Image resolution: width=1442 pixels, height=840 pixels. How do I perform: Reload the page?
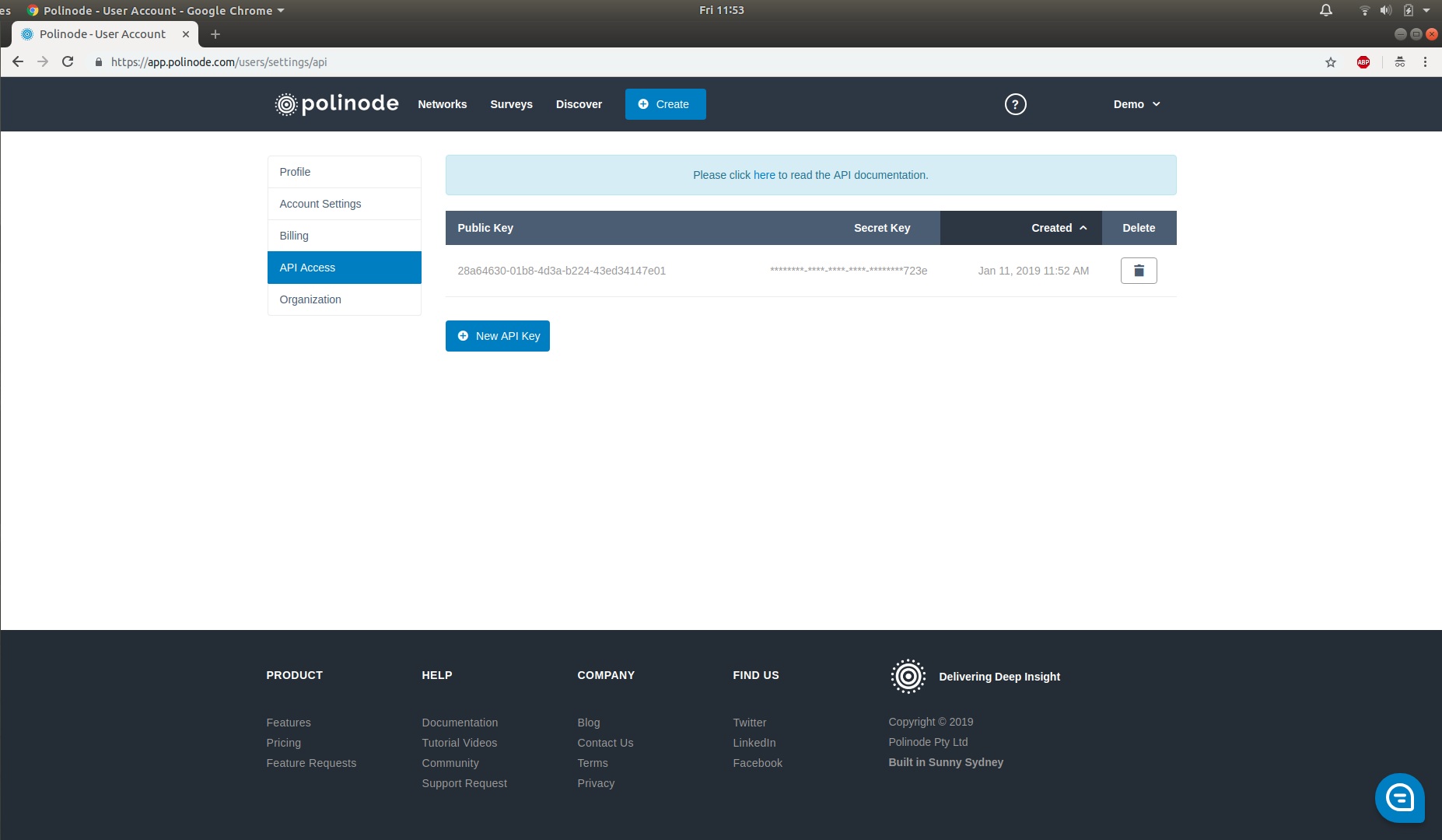click(68, 61)
